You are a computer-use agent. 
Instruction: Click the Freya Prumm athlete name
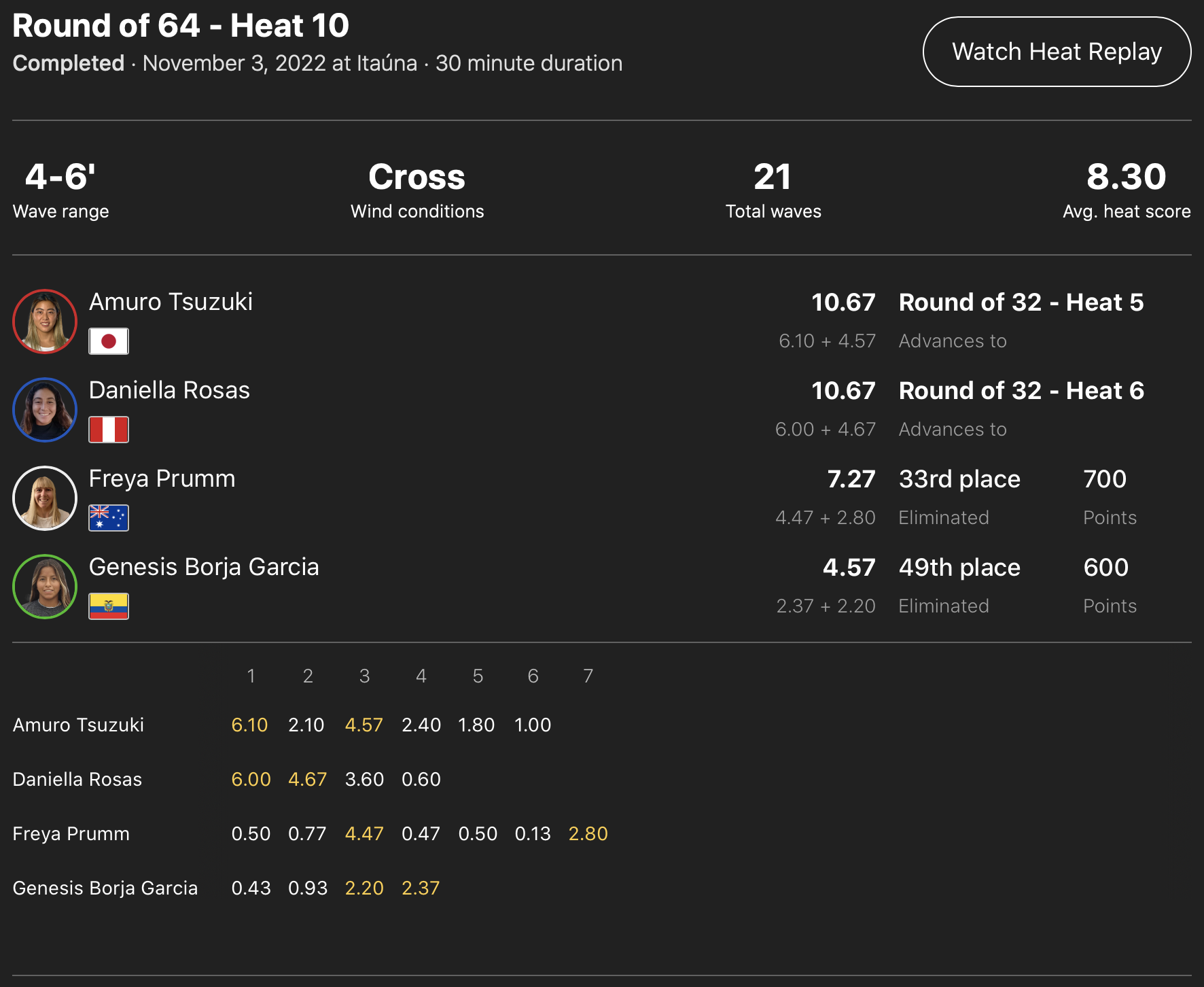tap(162, 479)
